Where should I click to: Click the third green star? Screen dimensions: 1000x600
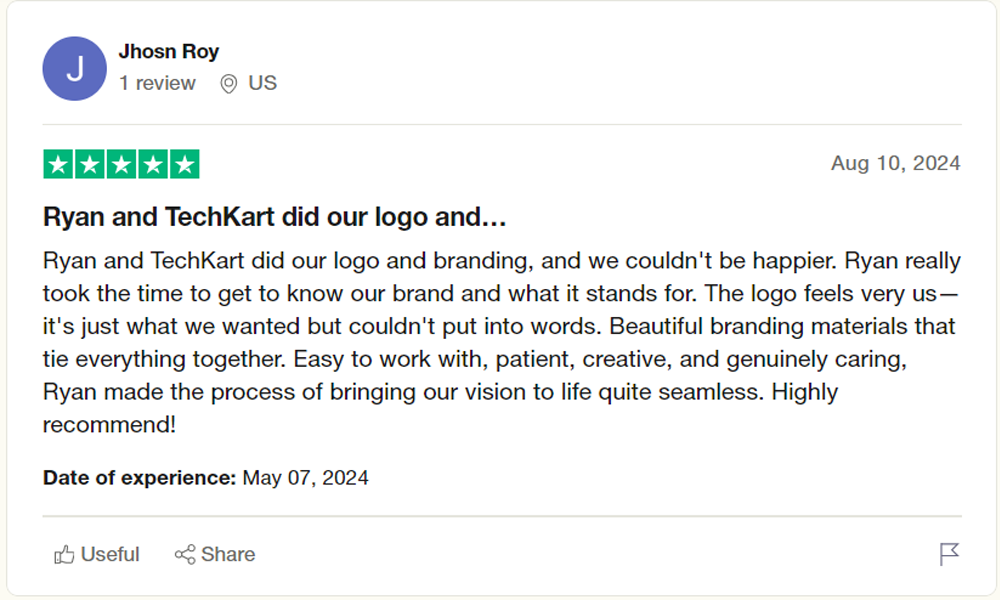[x=121, y=165]
